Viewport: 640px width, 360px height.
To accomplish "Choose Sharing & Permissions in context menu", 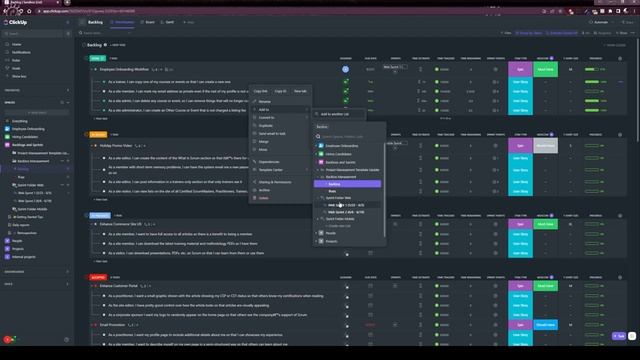I will (275, 182).
